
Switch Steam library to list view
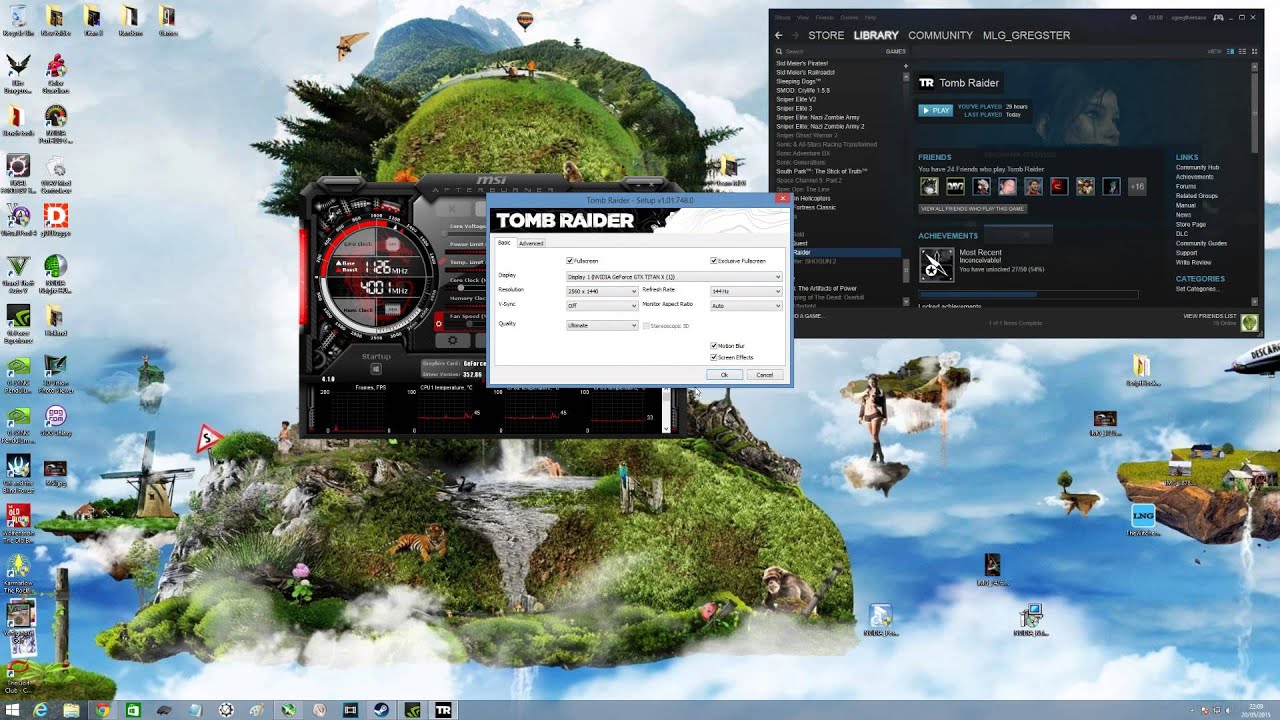pyautogui.click(x=1244, y=51)
